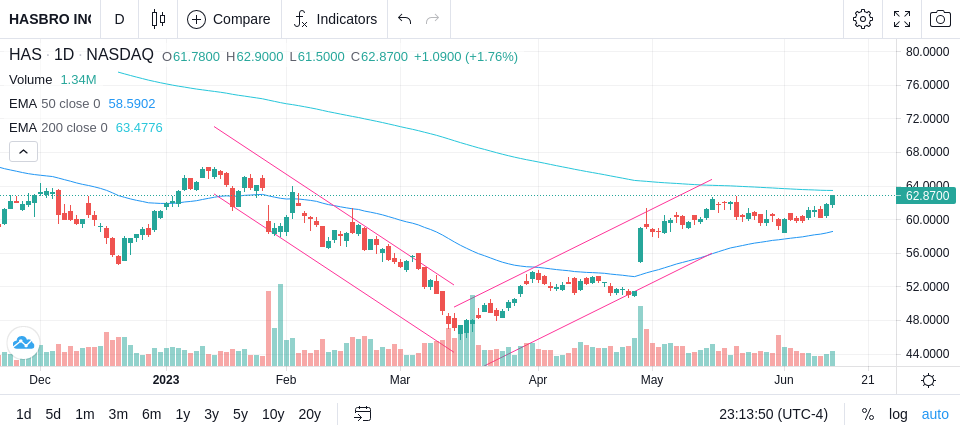
Task: Open the go-to-date calendar icon
Action: (x=362, y=414)
